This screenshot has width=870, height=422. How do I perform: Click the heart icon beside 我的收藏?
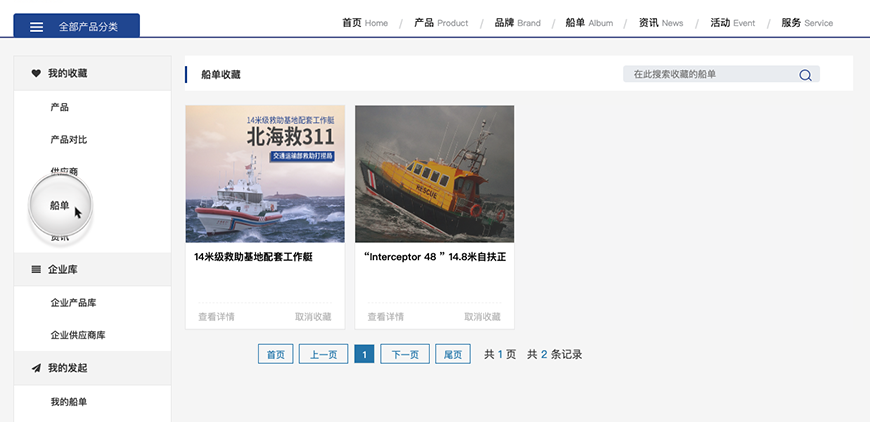click(x=36, y=73)
